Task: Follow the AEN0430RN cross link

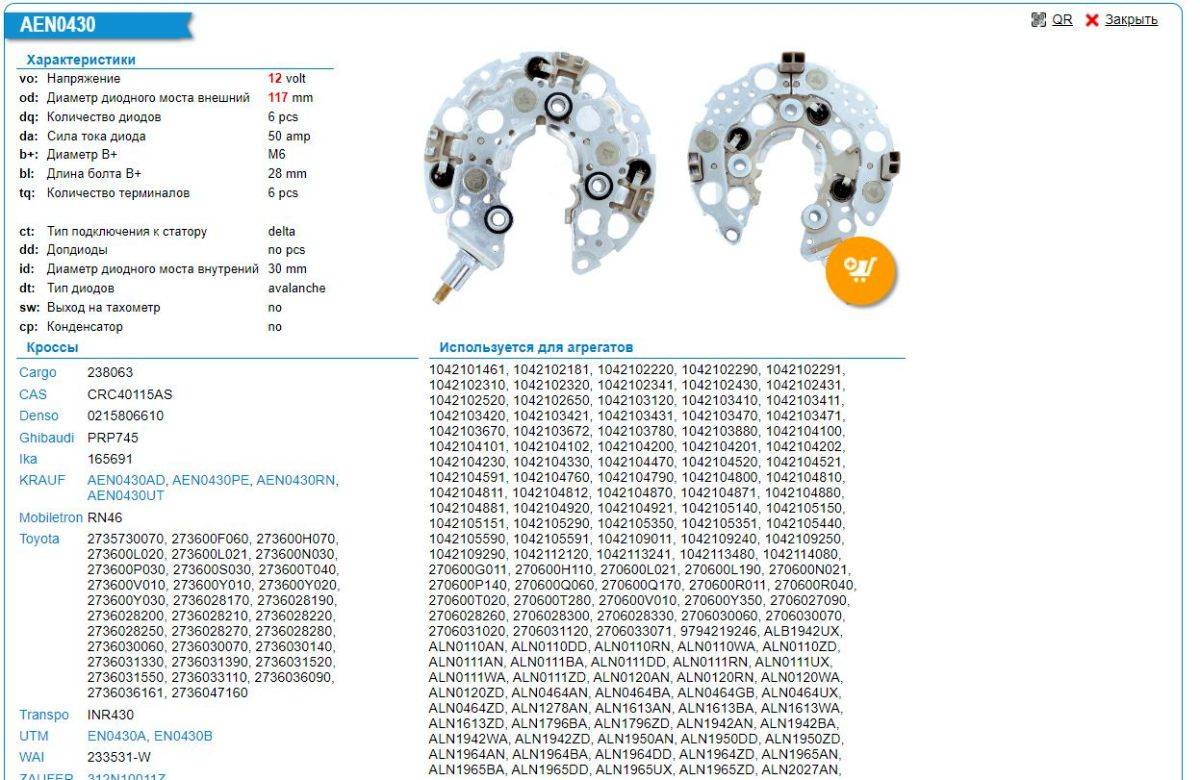Action: pos(297,480)
